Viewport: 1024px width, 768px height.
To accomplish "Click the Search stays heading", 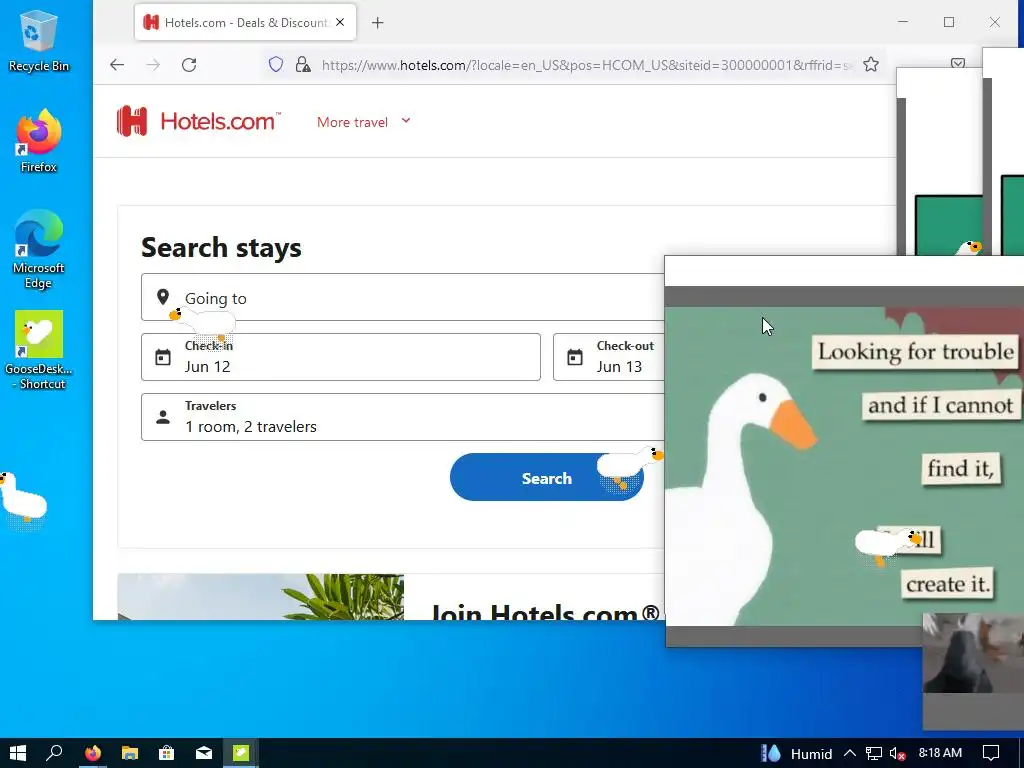I will click(221, 248).
